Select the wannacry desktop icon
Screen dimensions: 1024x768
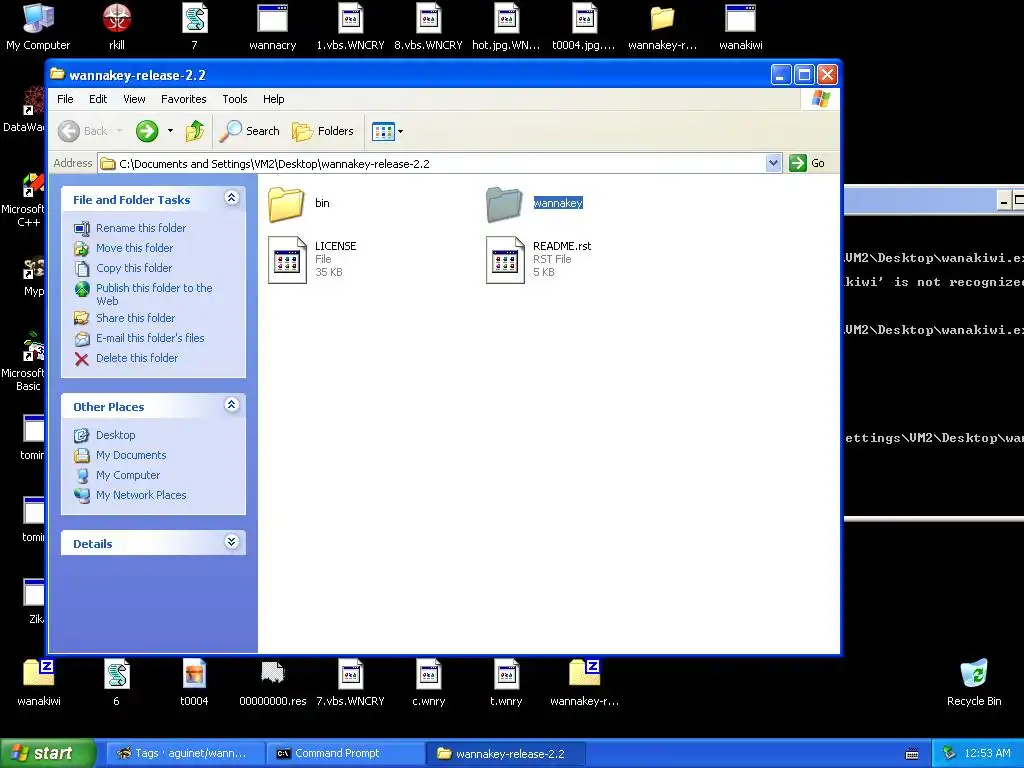click(x=272, y=27)
